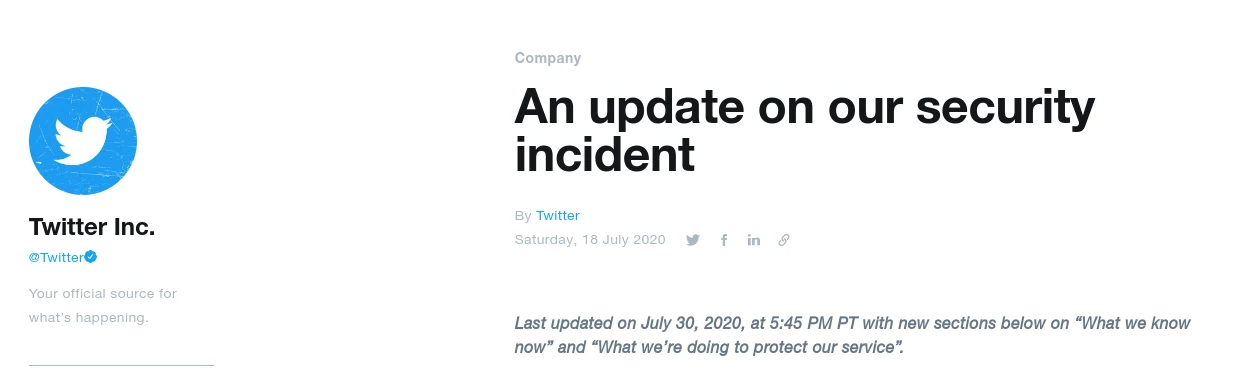Screen dimensions: 1259x383
Task: Select the Twitter Inc. profile name
Action: (92, 227)
